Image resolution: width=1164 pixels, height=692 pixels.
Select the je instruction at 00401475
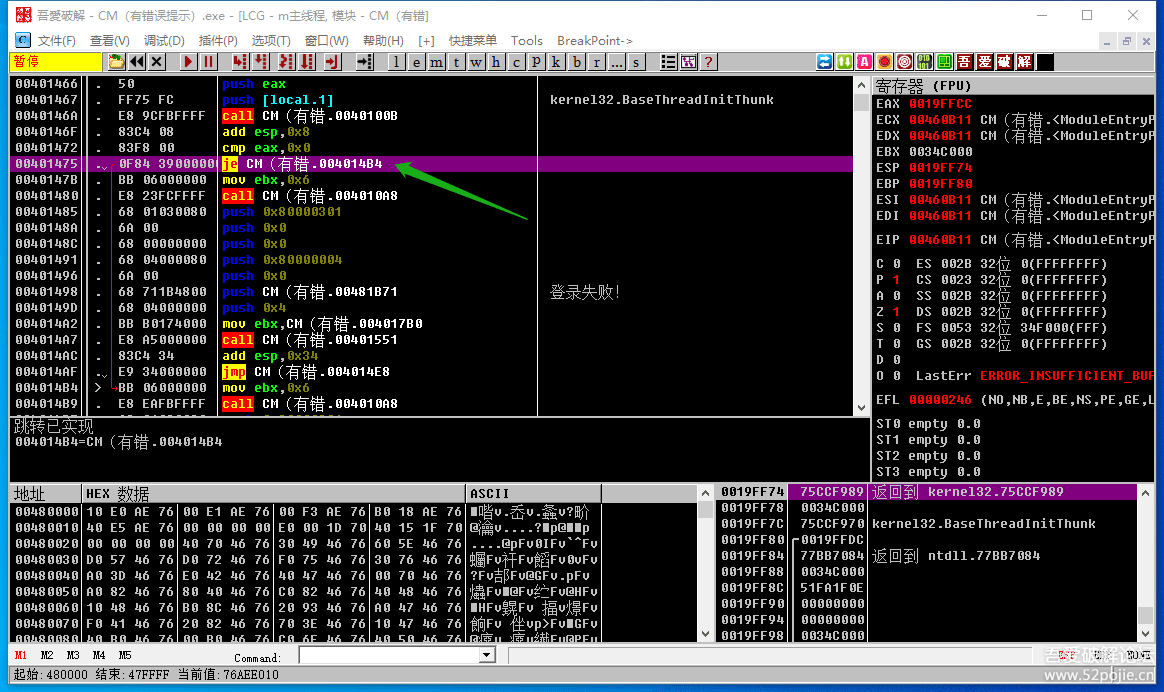click(300, 164)
